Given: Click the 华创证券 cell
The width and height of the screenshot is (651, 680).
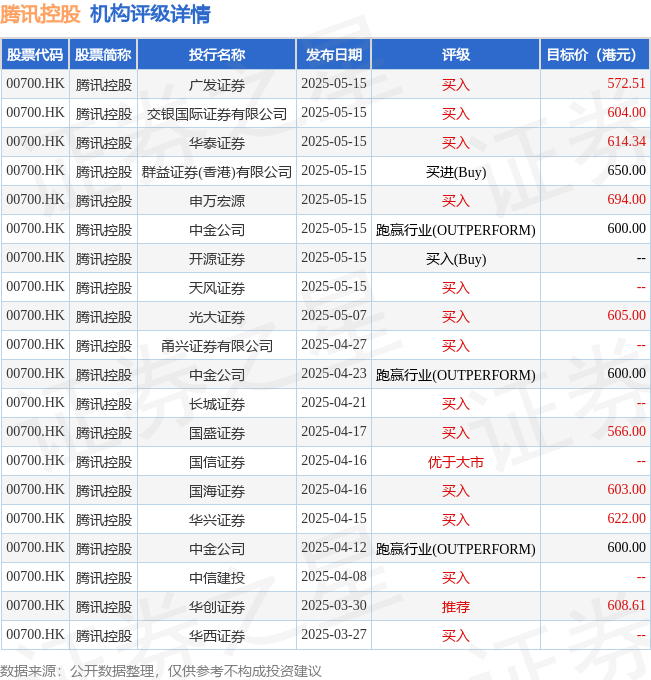Looking at the screenshot, I should (217, 607).
